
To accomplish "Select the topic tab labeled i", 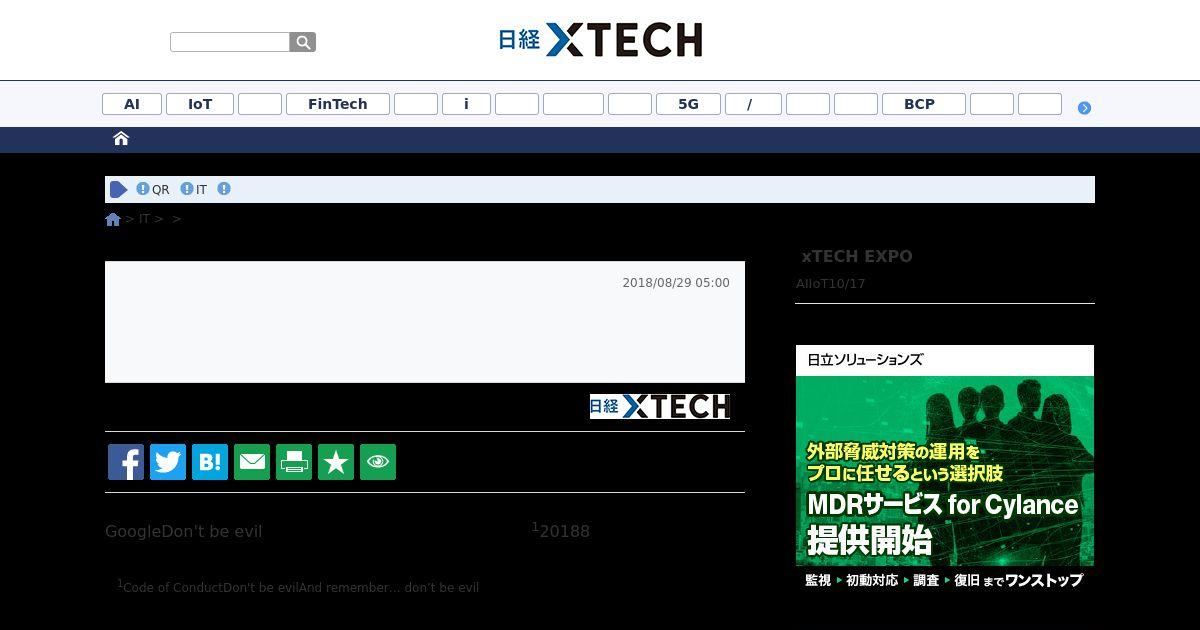I will 466,104.
